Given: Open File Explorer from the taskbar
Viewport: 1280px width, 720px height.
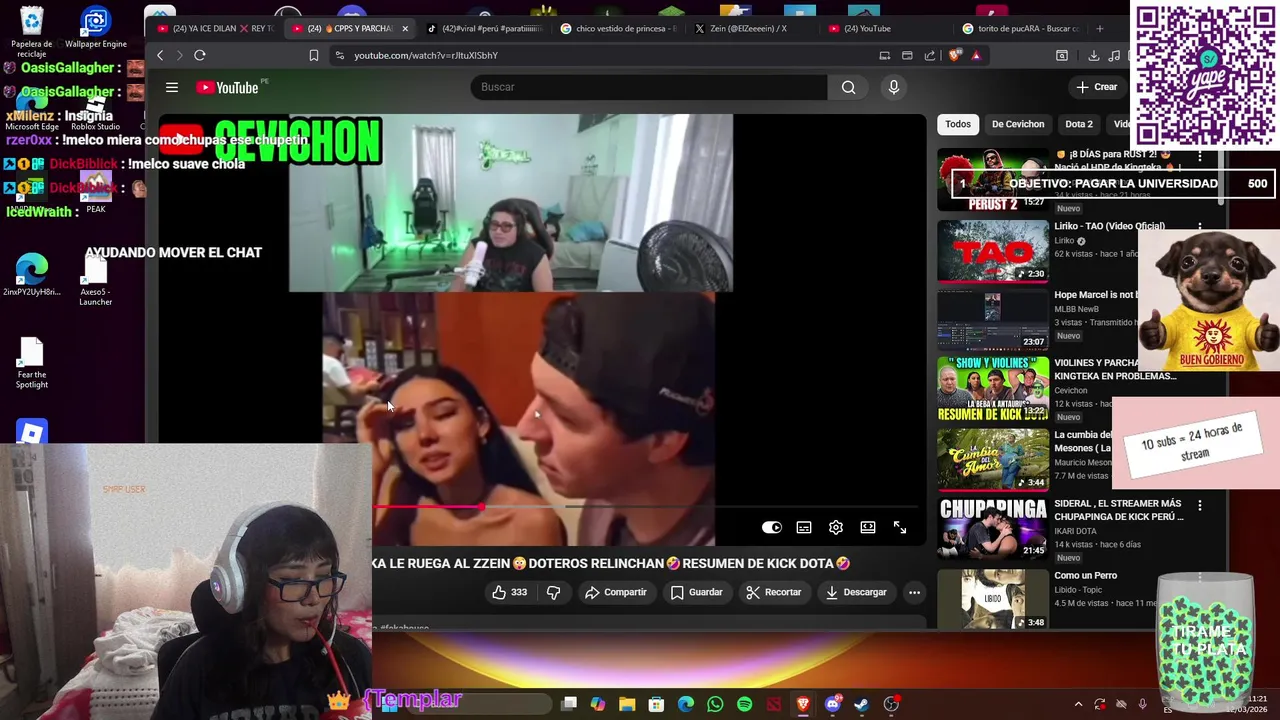Looking at the screenshot, I should 627,705.
